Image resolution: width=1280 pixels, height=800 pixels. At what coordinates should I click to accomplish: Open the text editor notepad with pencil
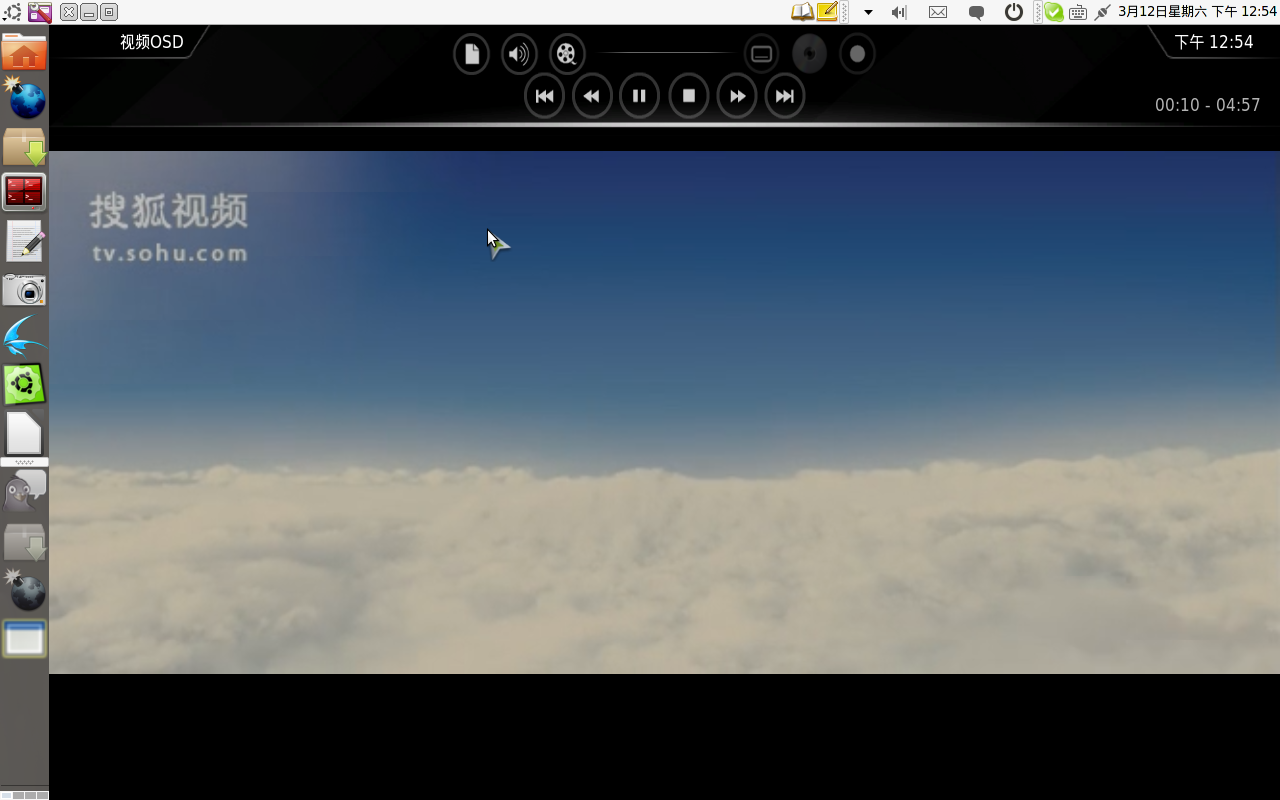(24, 241)
